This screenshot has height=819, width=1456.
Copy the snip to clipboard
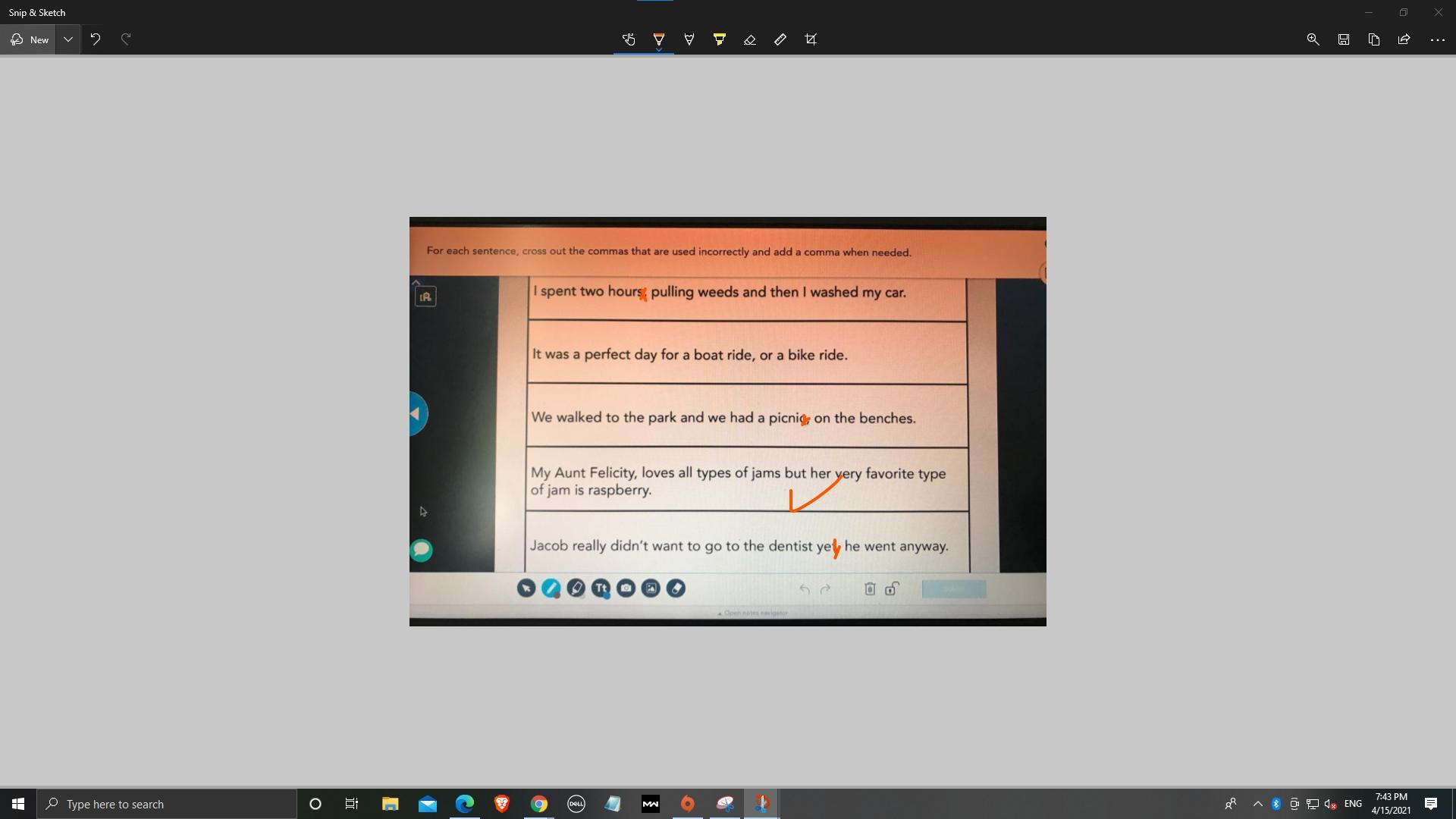pos(1373,39)
